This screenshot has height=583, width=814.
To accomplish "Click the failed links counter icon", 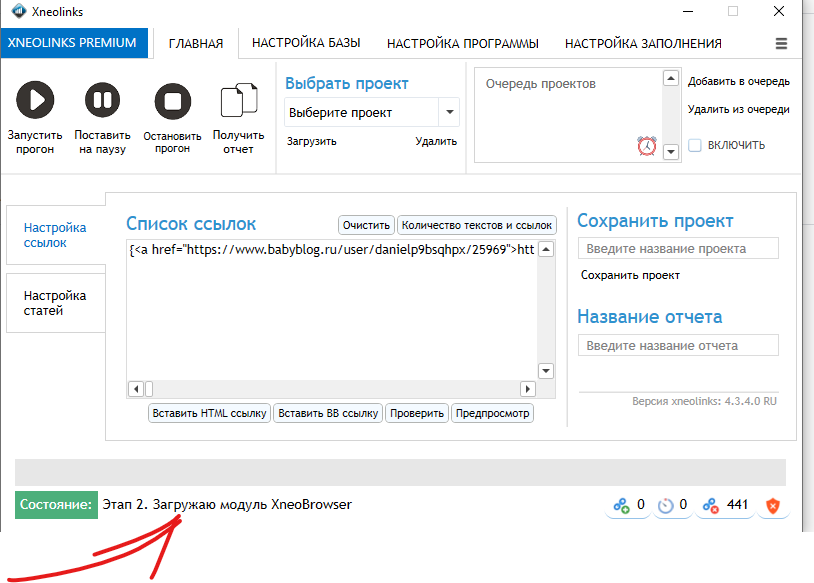I will [x=710, y=505].
